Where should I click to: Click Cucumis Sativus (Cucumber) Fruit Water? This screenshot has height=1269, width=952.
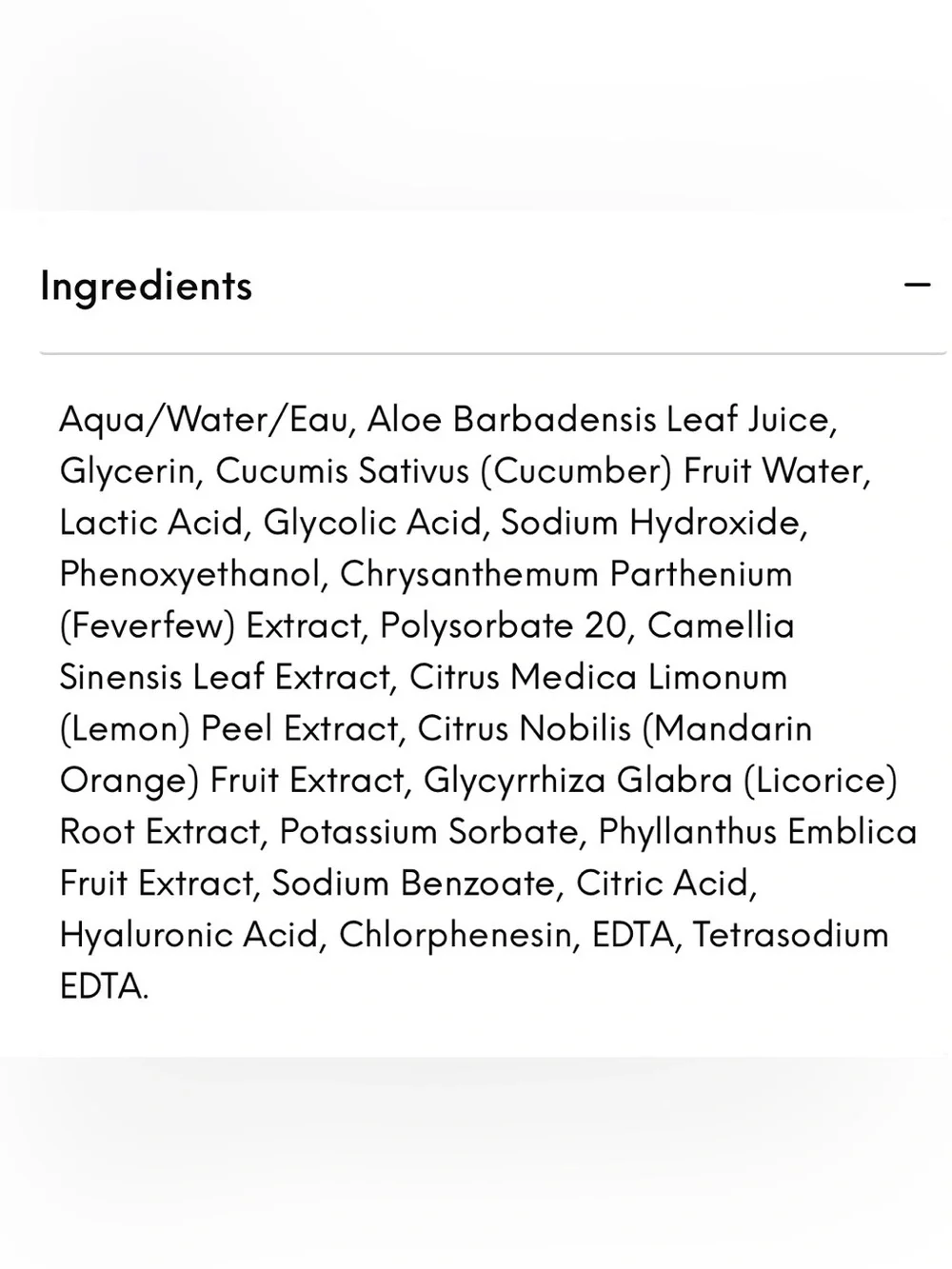[538, 471]
